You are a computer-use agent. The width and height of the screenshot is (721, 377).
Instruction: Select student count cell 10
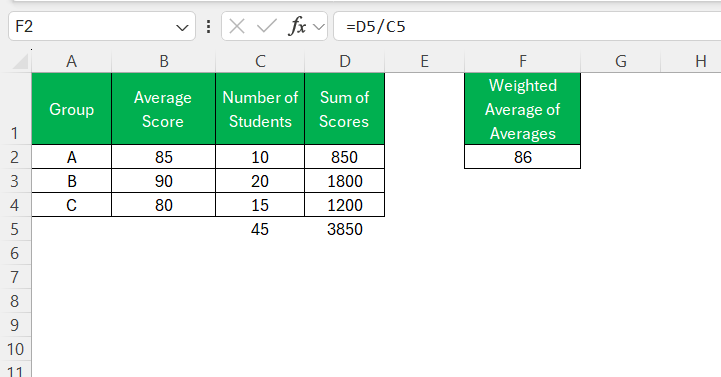(260, 157)
